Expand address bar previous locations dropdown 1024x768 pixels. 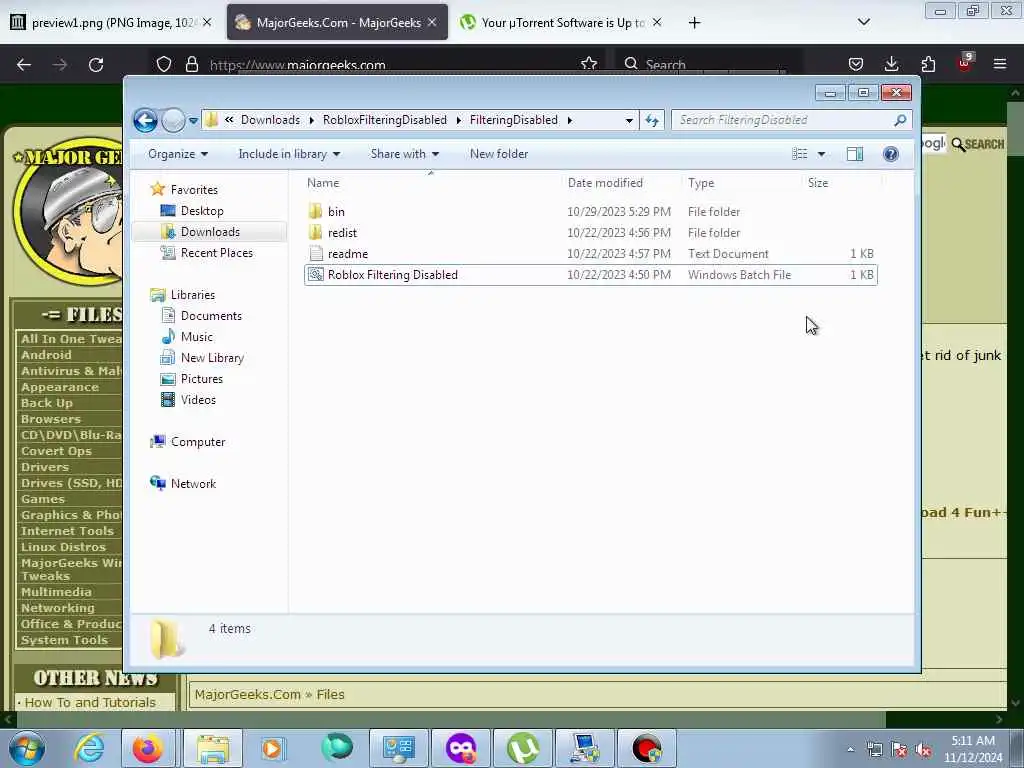coord(629,120)
